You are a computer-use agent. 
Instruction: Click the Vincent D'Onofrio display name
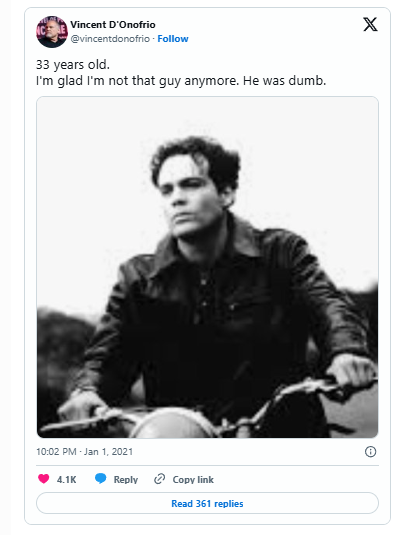[x=113, y=25]
